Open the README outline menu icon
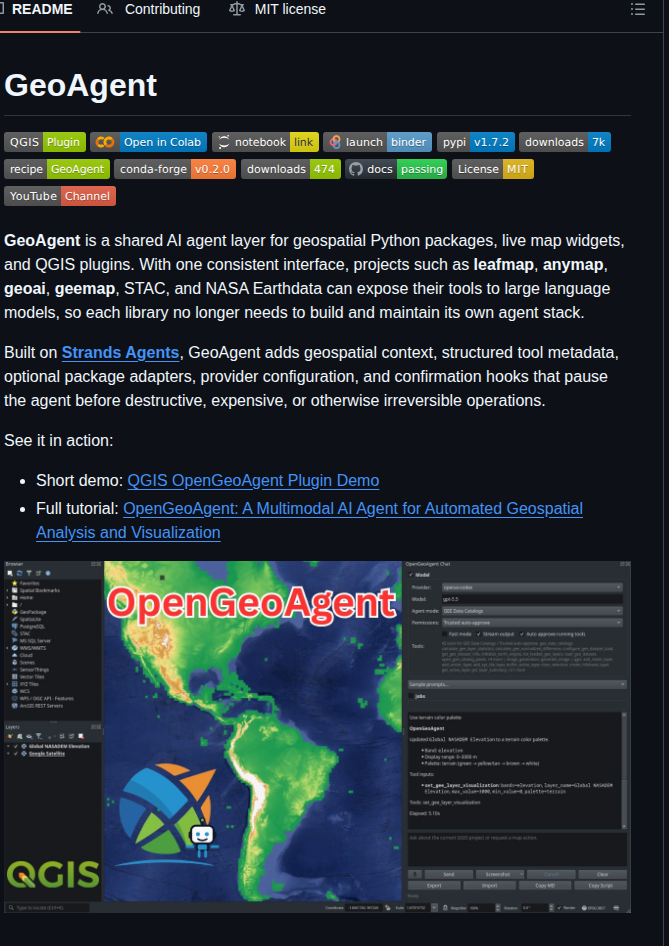The width and height of the screenshot is (669, 946). tap(638, 9)
